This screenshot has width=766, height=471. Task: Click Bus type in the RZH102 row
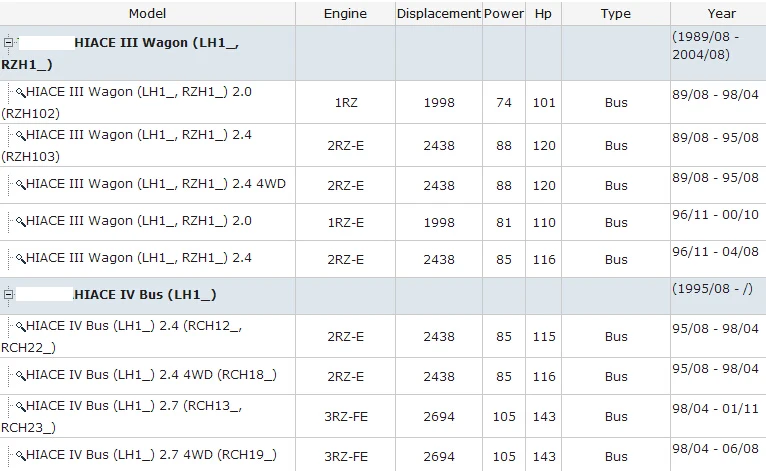coord(616,103)
